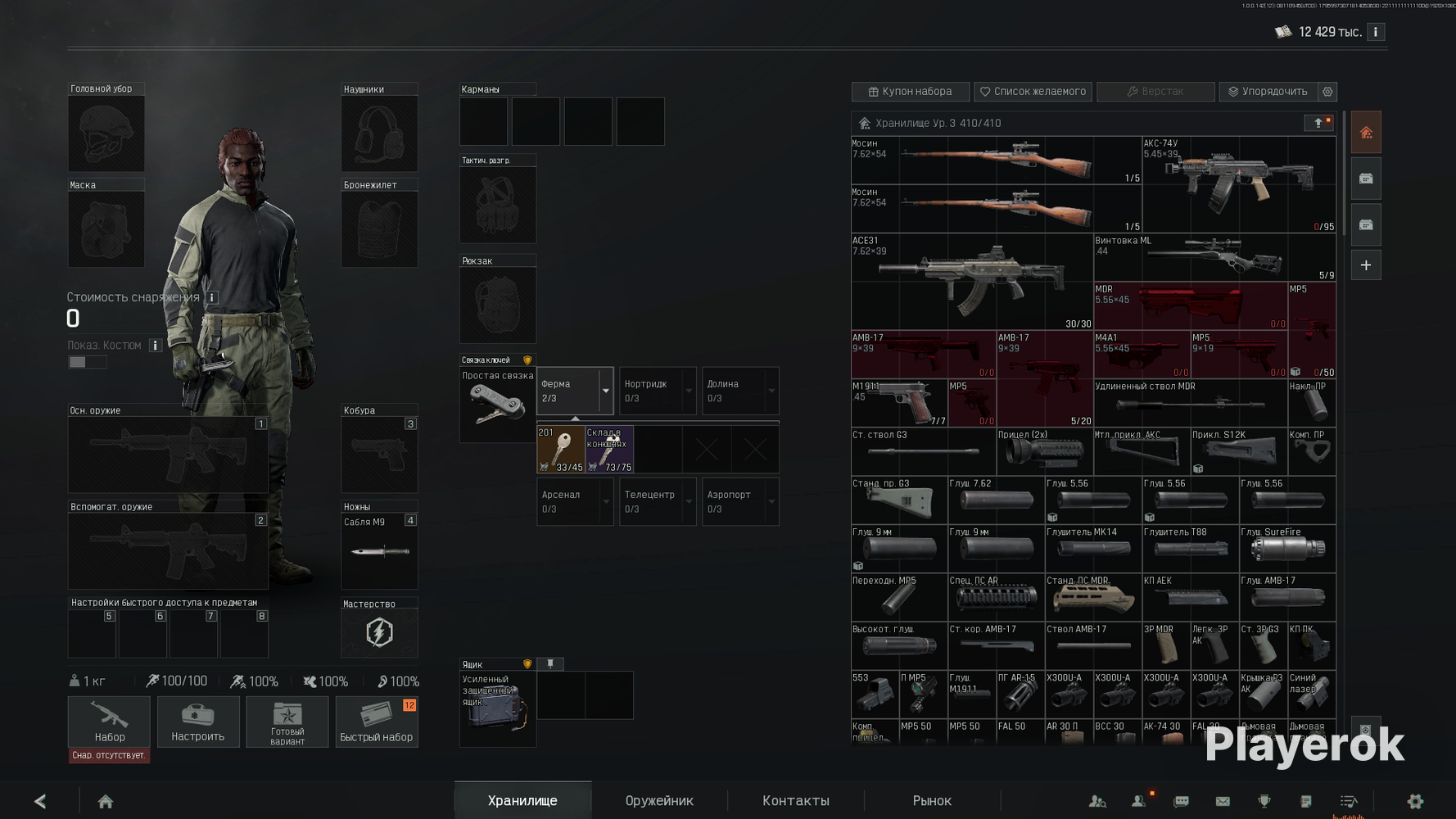Select the Глушитель MK14 item
The width and height of the screenshot is (1456, 819).
tap(1093, 549)
